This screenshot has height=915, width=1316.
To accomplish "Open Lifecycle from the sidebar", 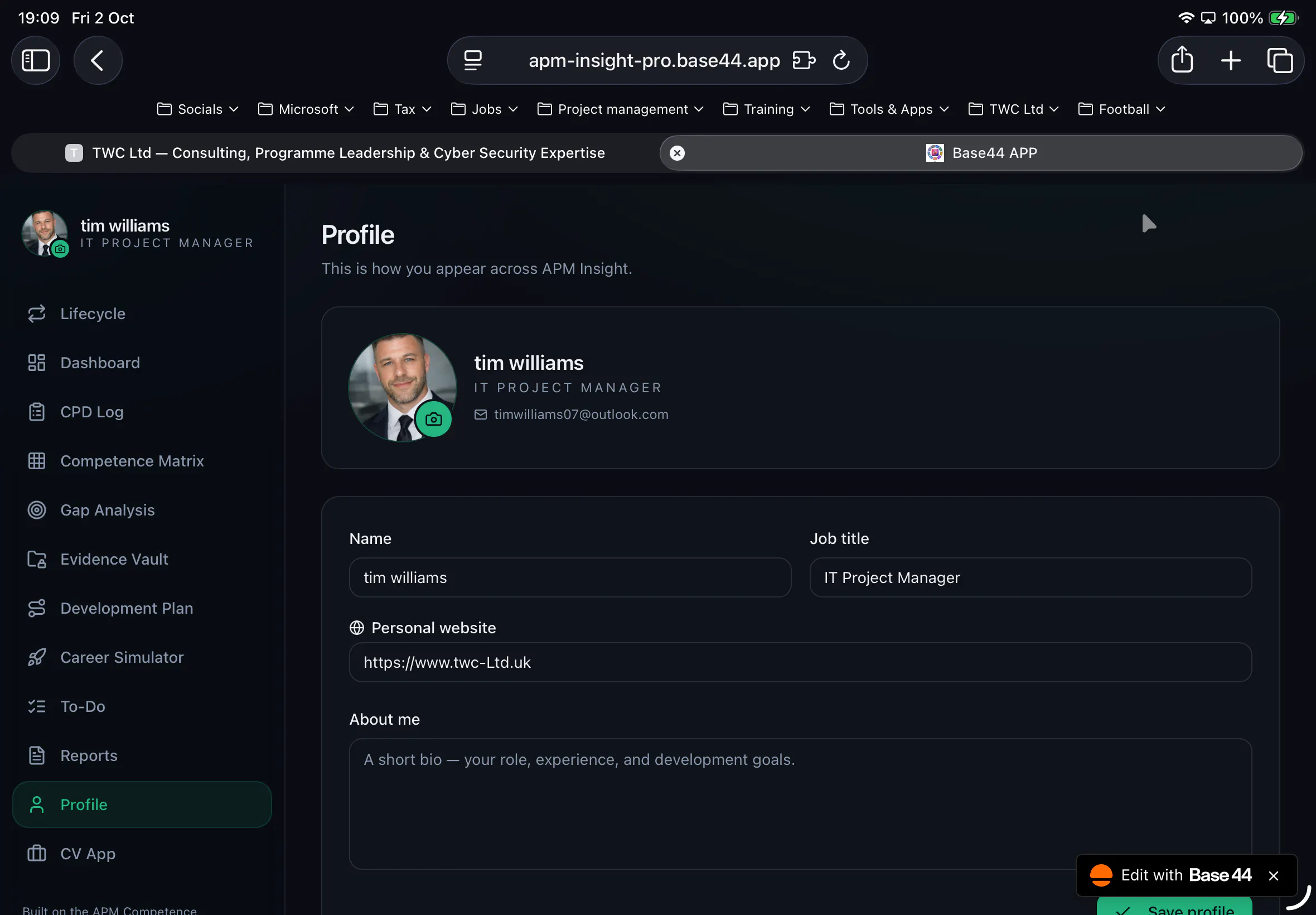I will pyautogui.click(x=142, y=314).
